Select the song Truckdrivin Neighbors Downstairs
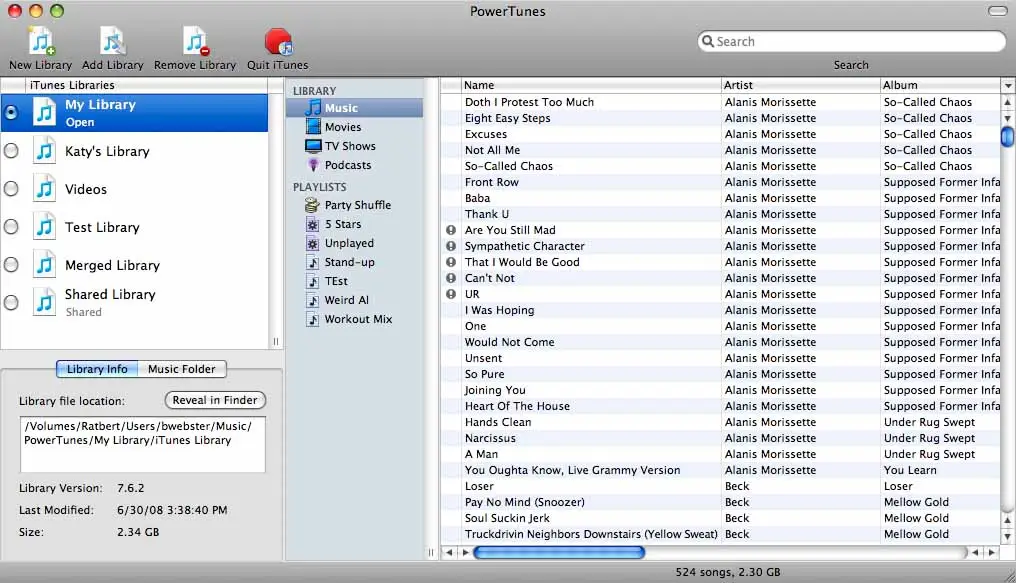 [x=721, y=534]
